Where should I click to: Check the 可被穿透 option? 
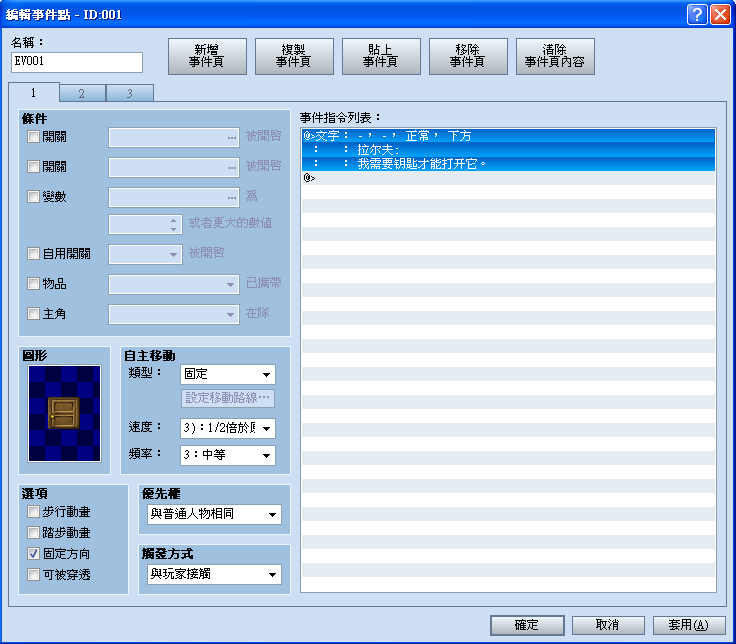point(33,575)
